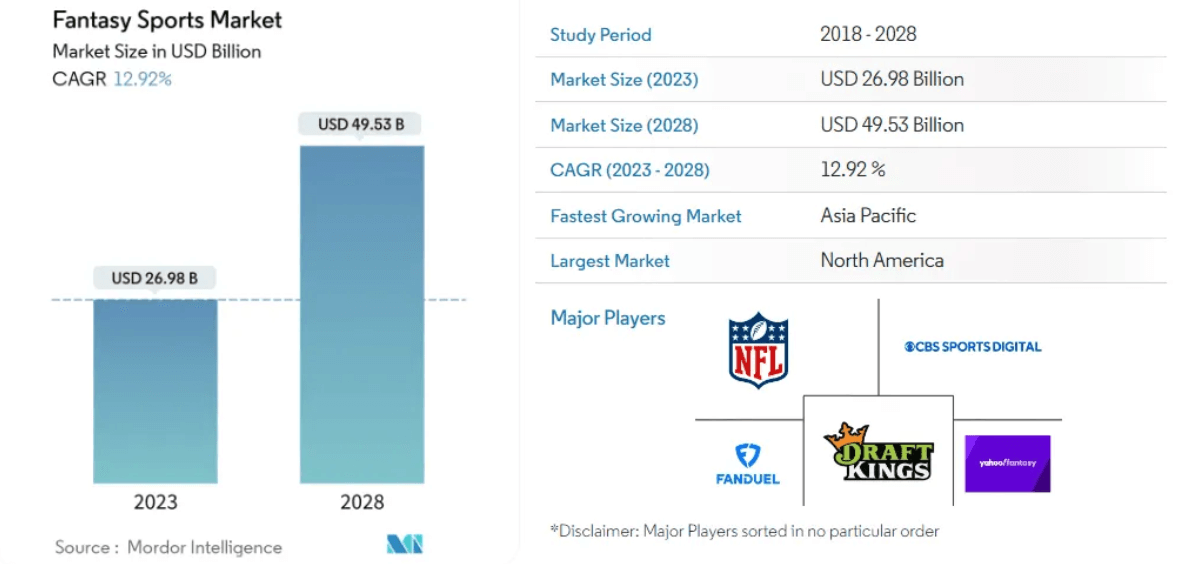
Task: Click the Market Size (2028) label
Action: tap(624, 125)
